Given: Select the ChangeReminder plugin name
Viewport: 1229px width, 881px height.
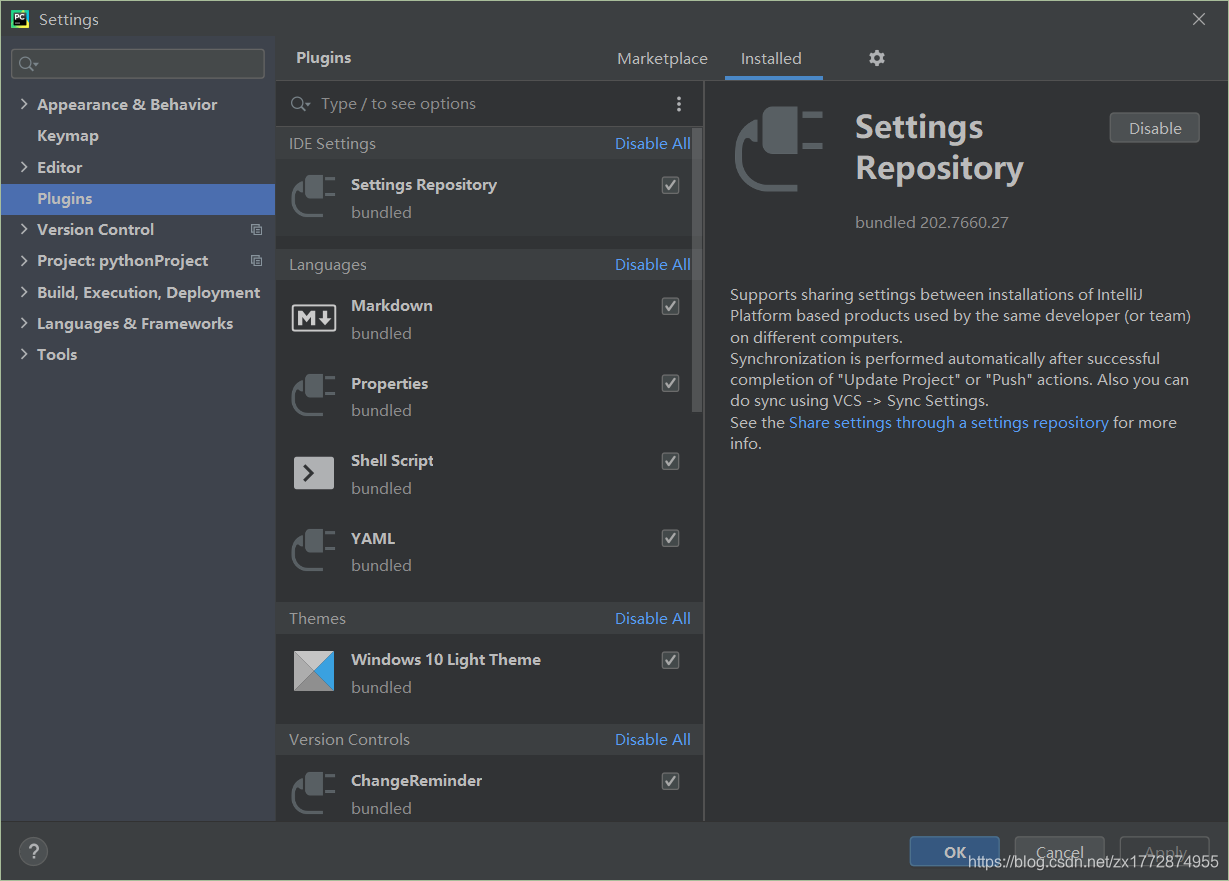Looking at the screenshot, I should (x=417, y=781).
